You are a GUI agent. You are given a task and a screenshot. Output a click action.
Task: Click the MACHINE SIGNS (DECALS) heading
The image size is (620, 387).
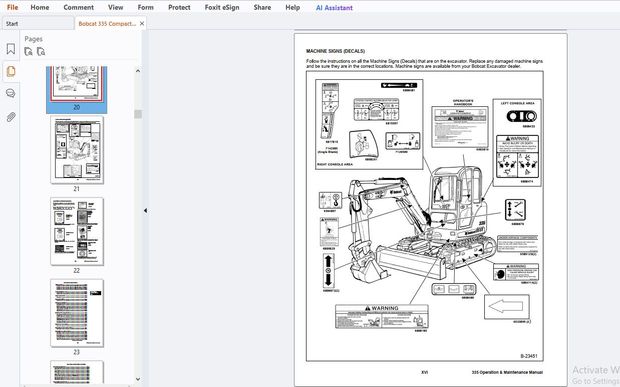click(335, 51)
